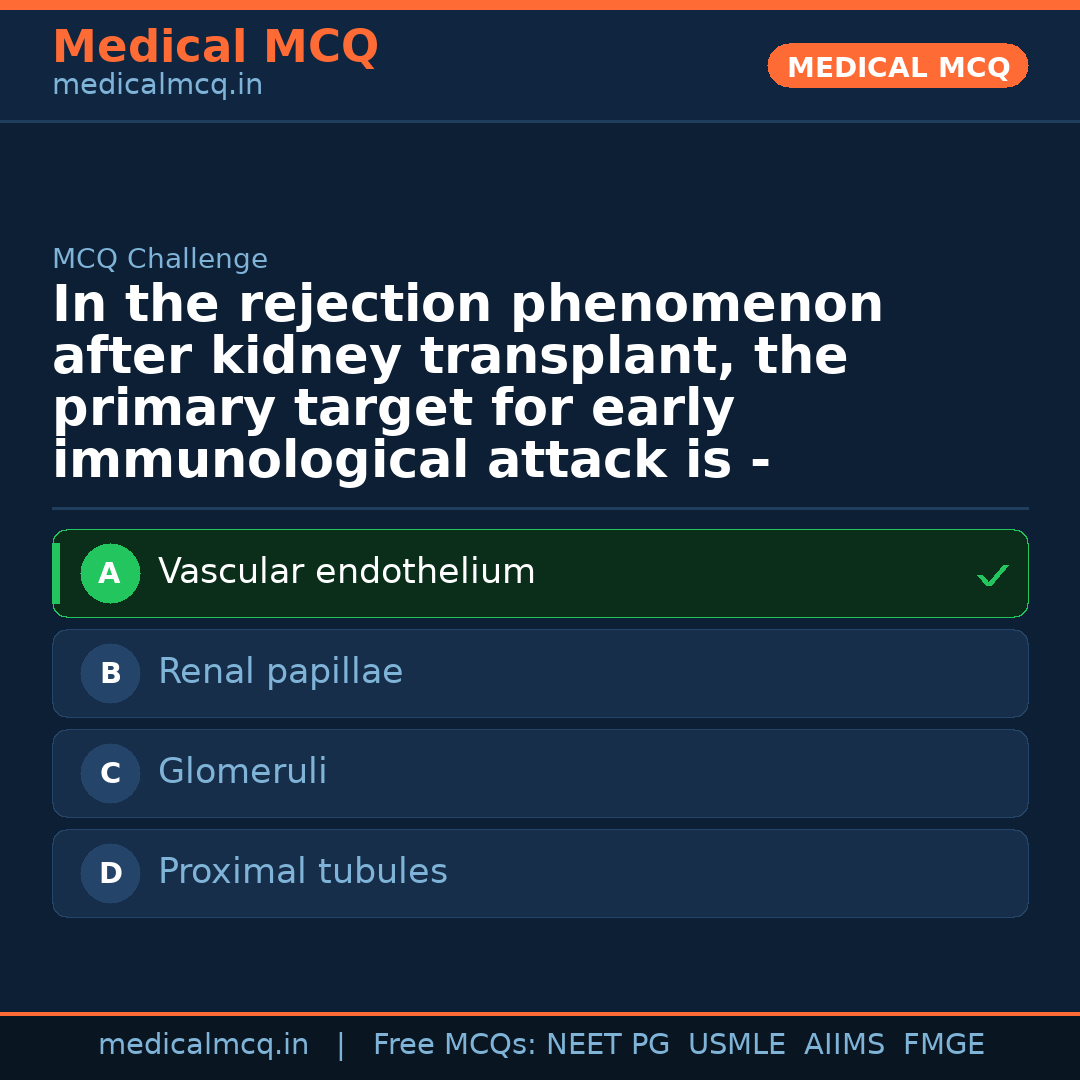Viewport: 1080px width, 1080px height.
Task: Click the orange MEDICAL MCQ badge
Action: (897, 67)
